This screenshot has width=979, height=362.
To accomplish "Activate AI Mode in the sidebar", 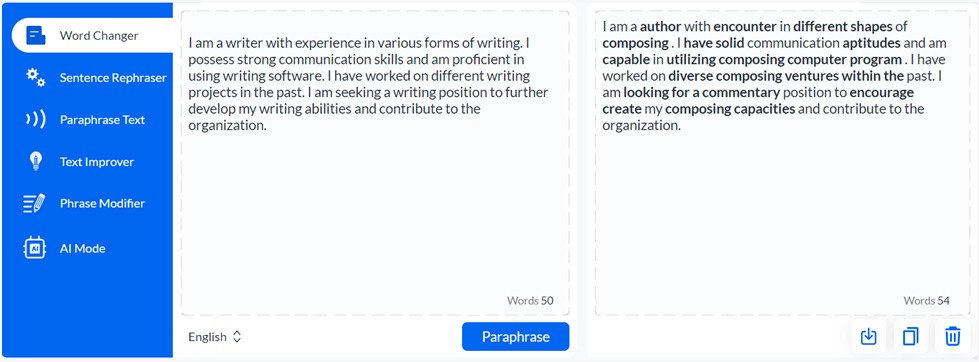I will [82, 248].
